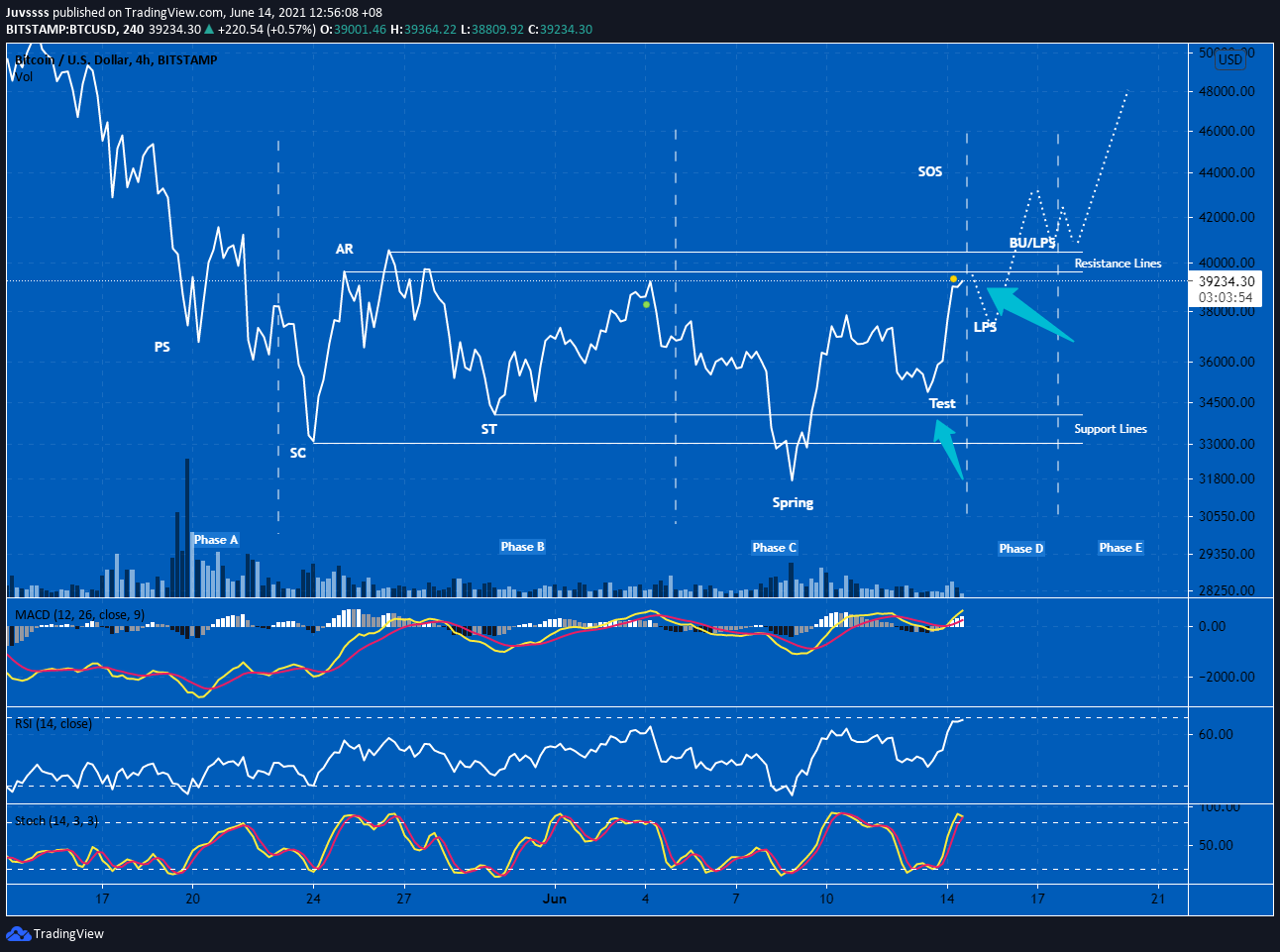
Task: Click the −2000.00 value on MACD axis
Action: 1227,677
